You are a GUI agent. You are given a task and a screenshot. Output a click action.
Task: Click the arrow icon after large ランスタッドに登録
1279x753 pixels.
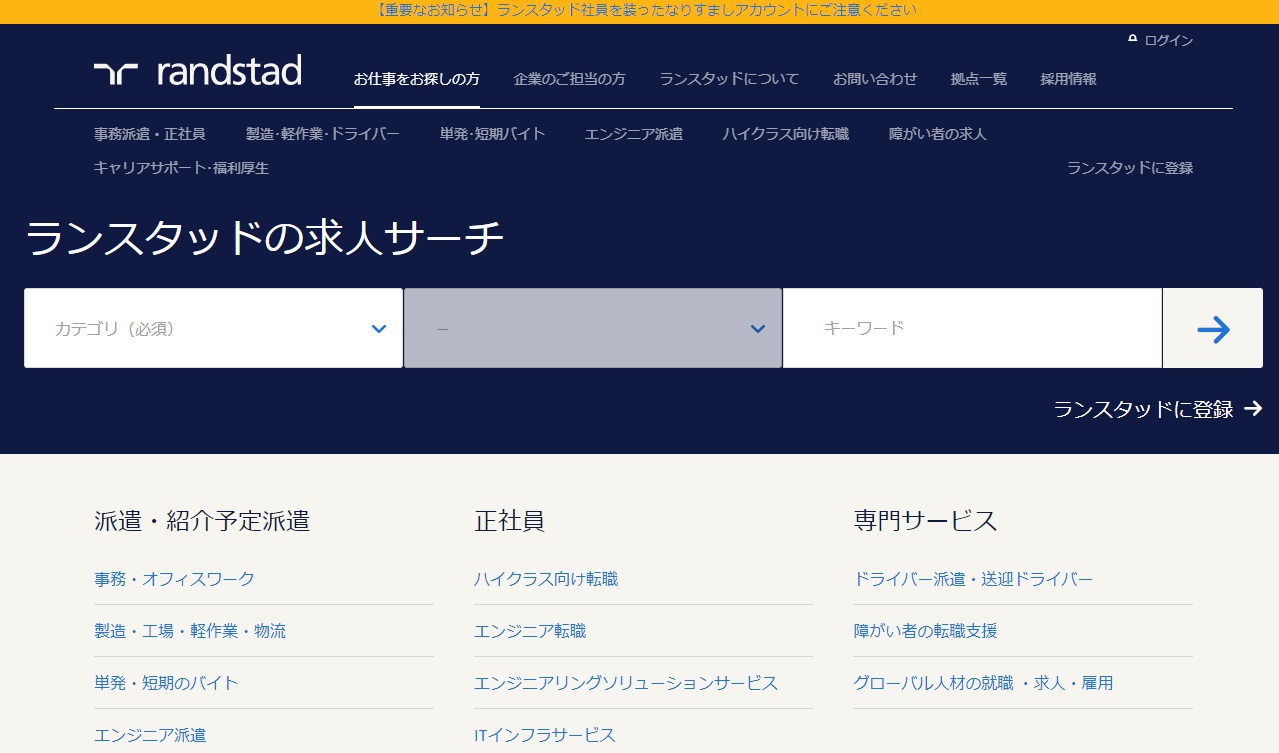(1253, 409)
